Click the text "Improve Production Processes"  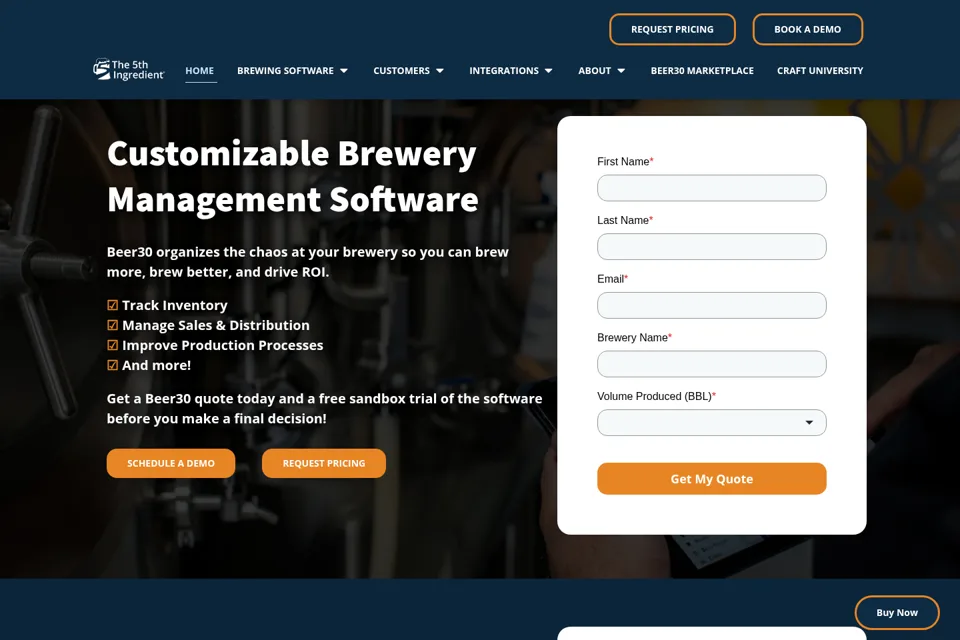(222, 345)
